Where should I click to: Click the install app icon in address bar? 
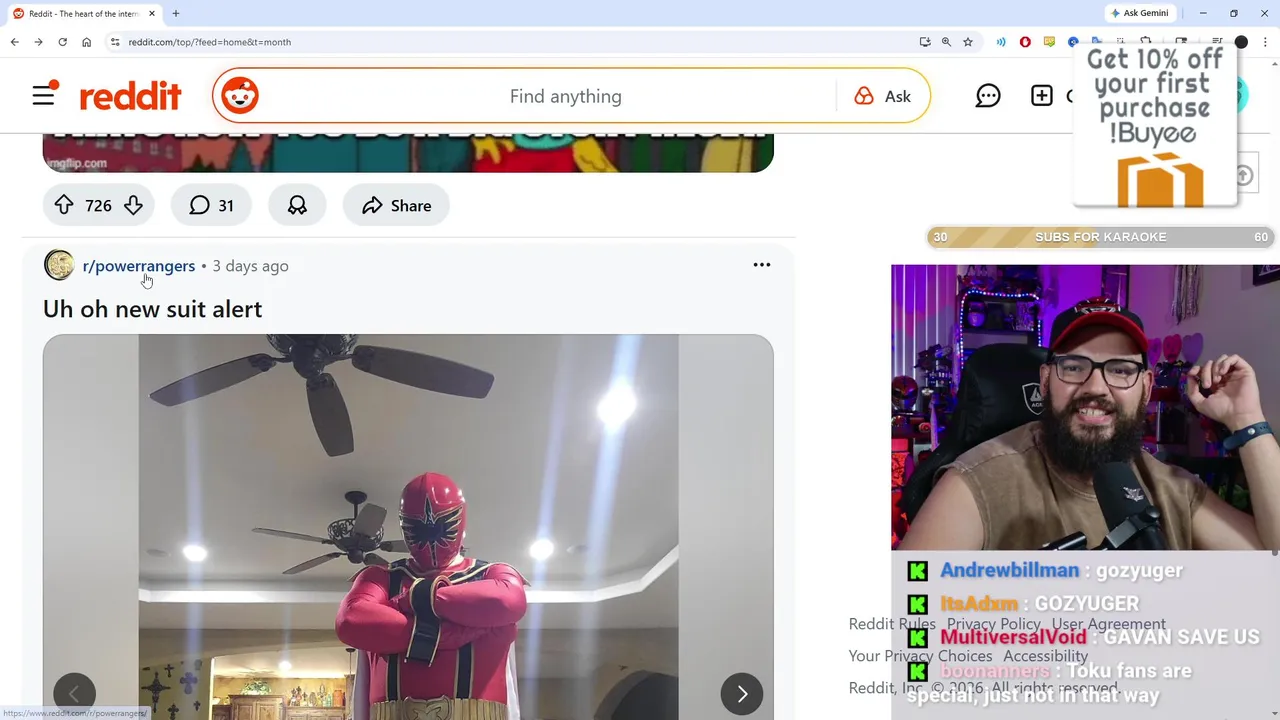pos(925,42)
